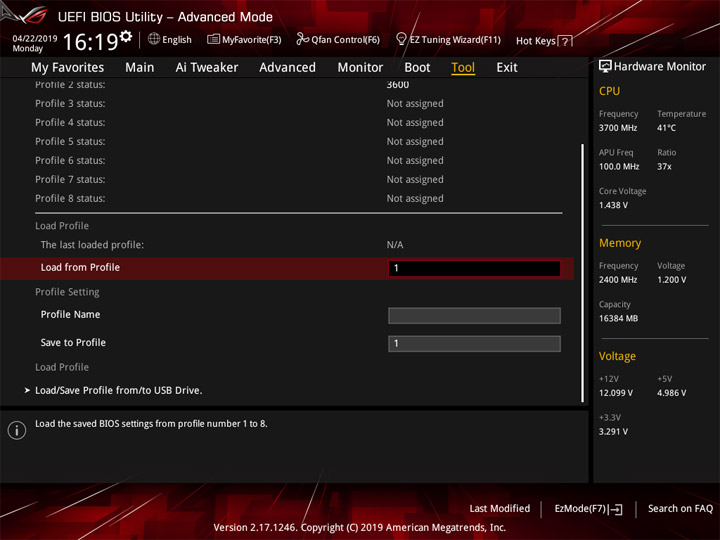The width and height of the screenshot is (720, 540).
Task: Select the Load from Profile row label
Action: [x=80, y=267]
